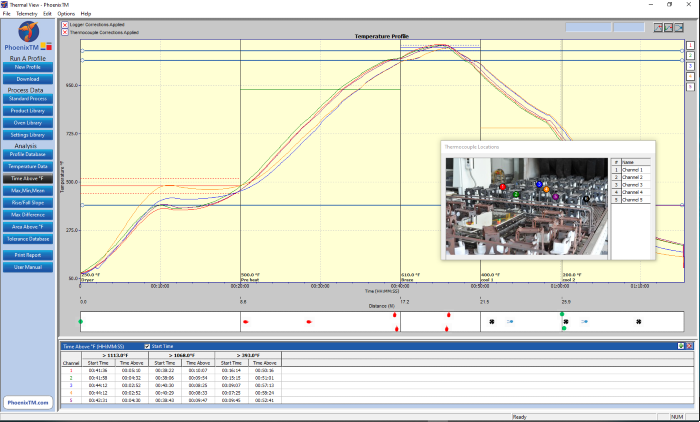This screenshot has width=700, height=422.
Task: Click first black fan icon in cool zone
Action: 492,322
